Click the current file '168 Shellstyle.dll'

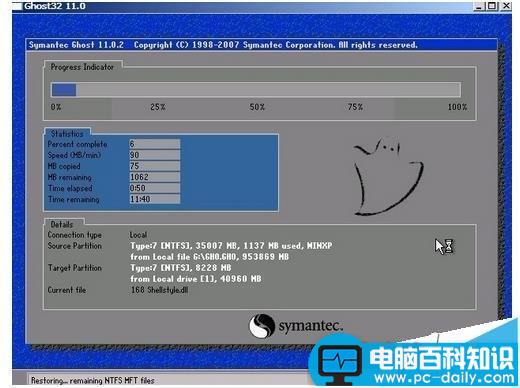pyautogui.click(x=159, y=290)
